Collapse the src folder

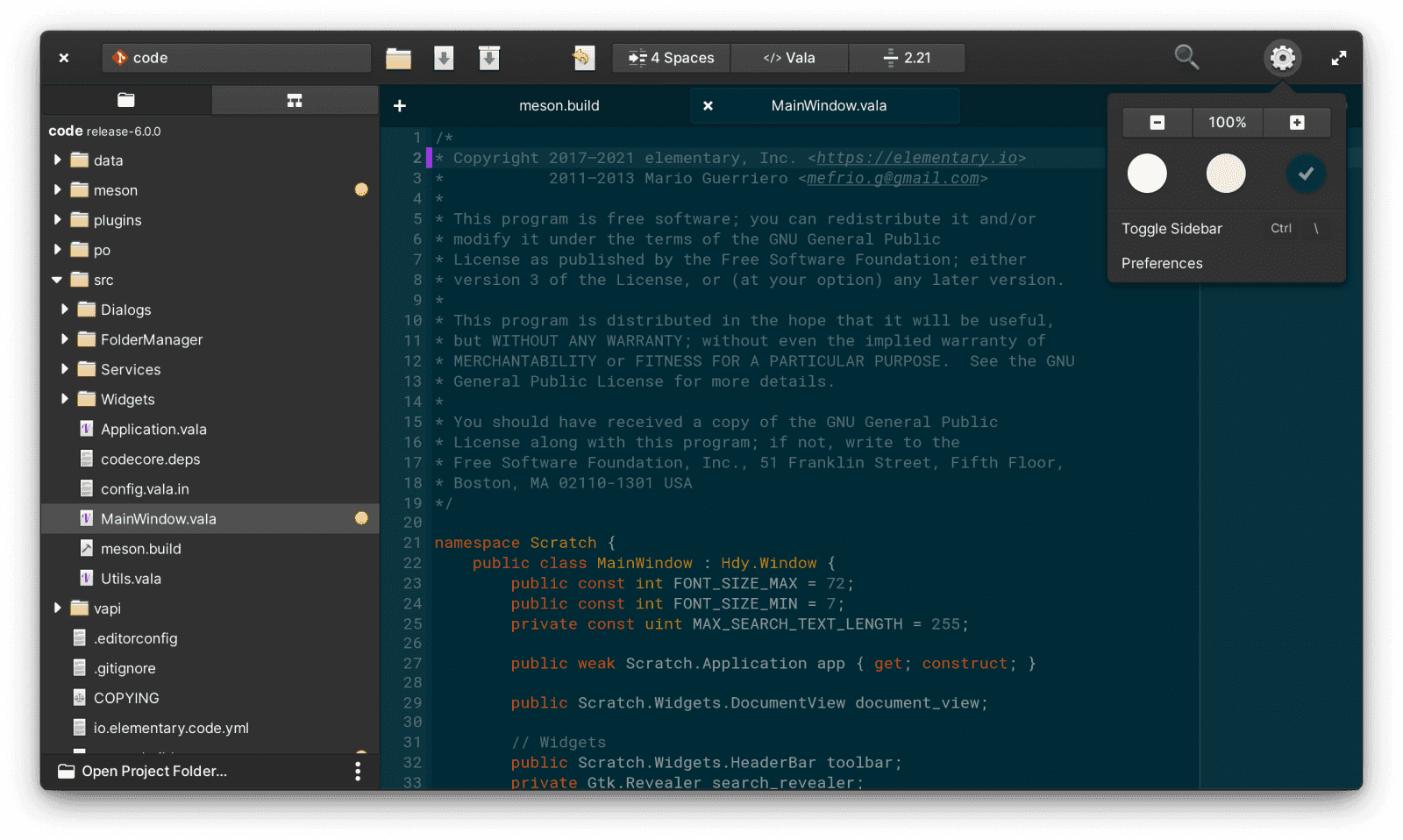tap(56, 279)
